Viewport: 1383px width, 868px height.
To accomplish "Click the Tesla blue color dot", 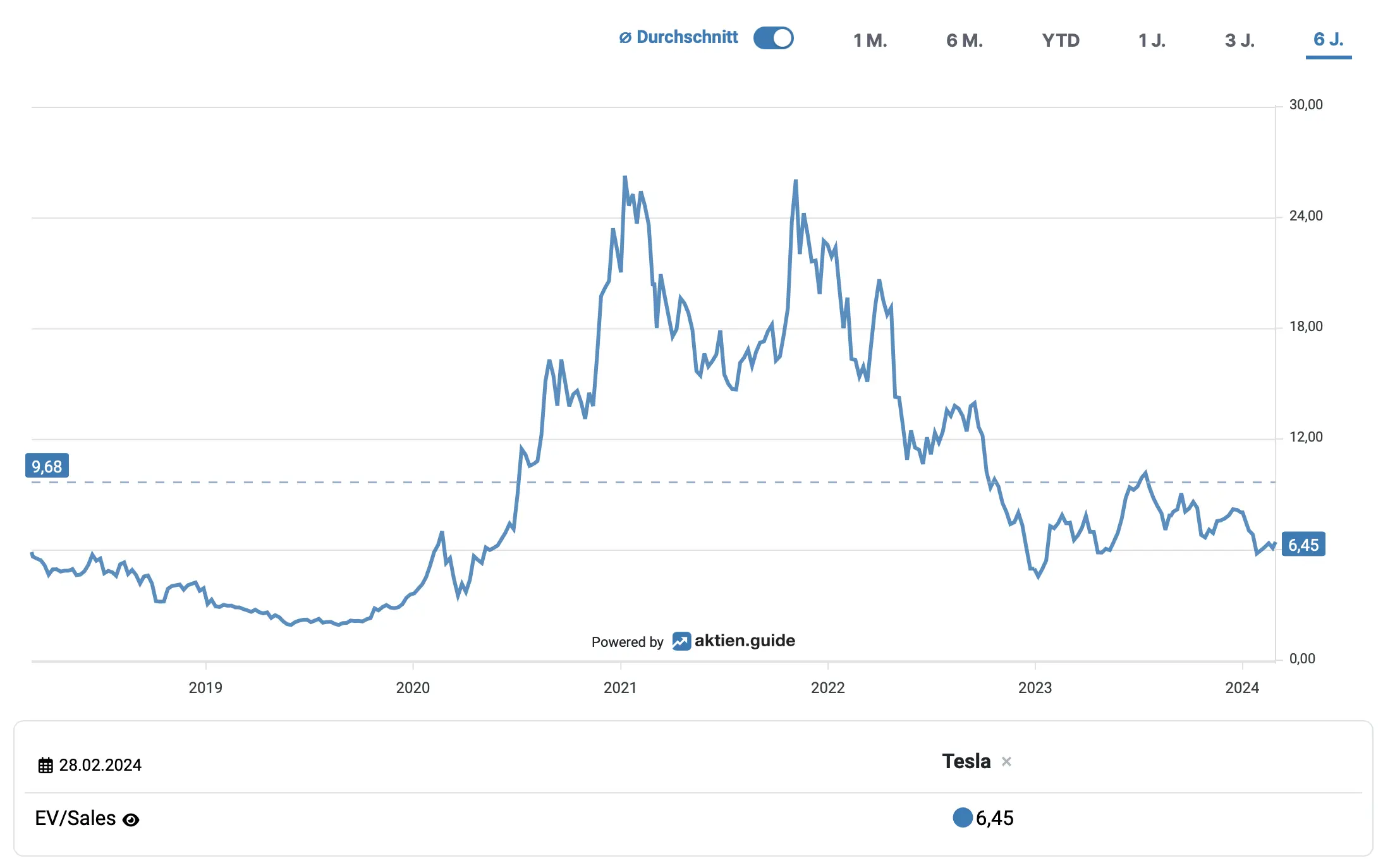I will point(963,817).
